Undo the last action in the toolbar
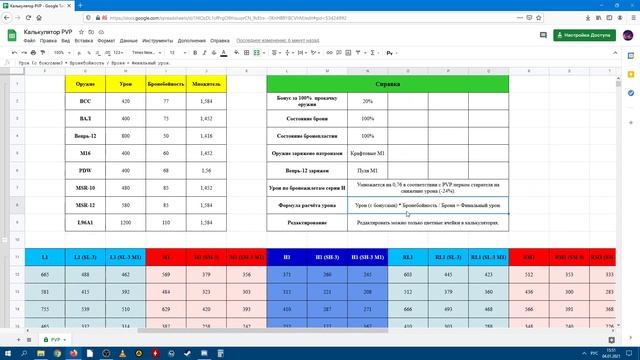The height and width of the screenshot is (360, 640). [14, 53]
